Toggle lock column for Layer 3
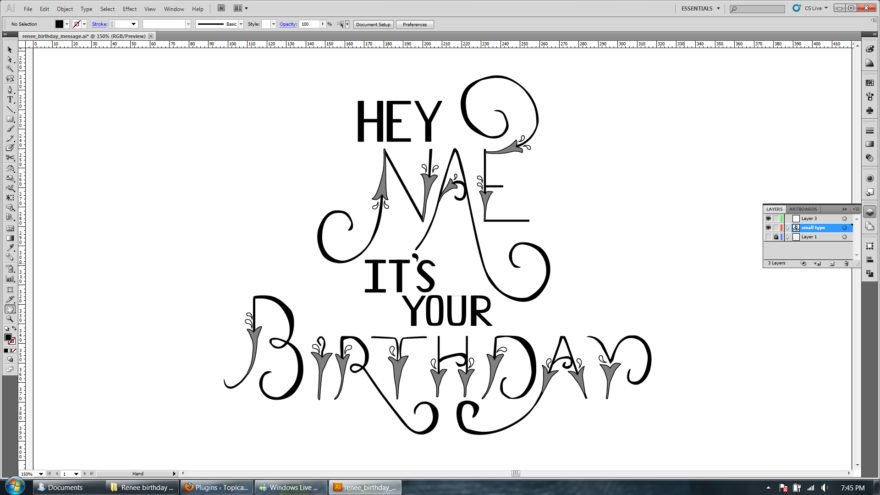Viewport: 880px width, 495px height. click(776, 219)
